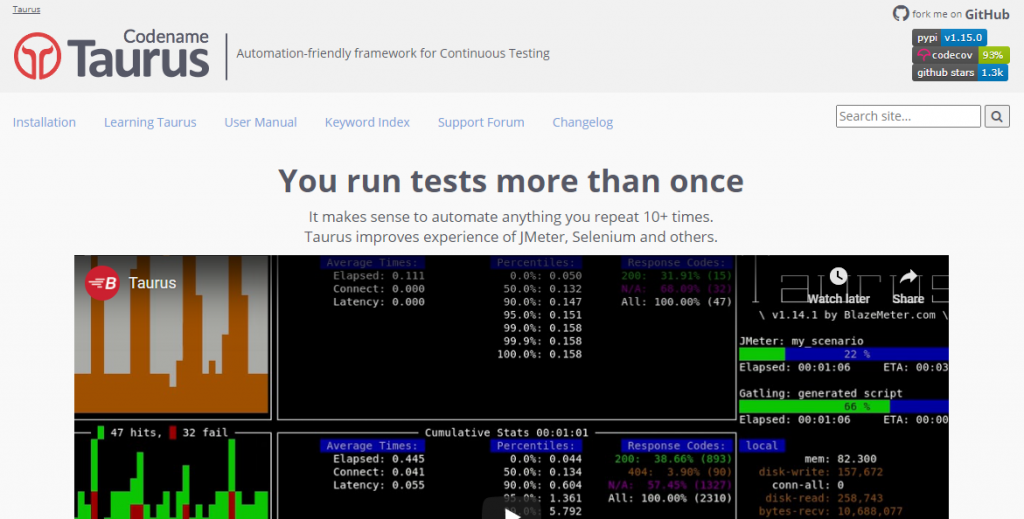
Task: Click the heading You run tests more than once
Action: click(511, 181)
